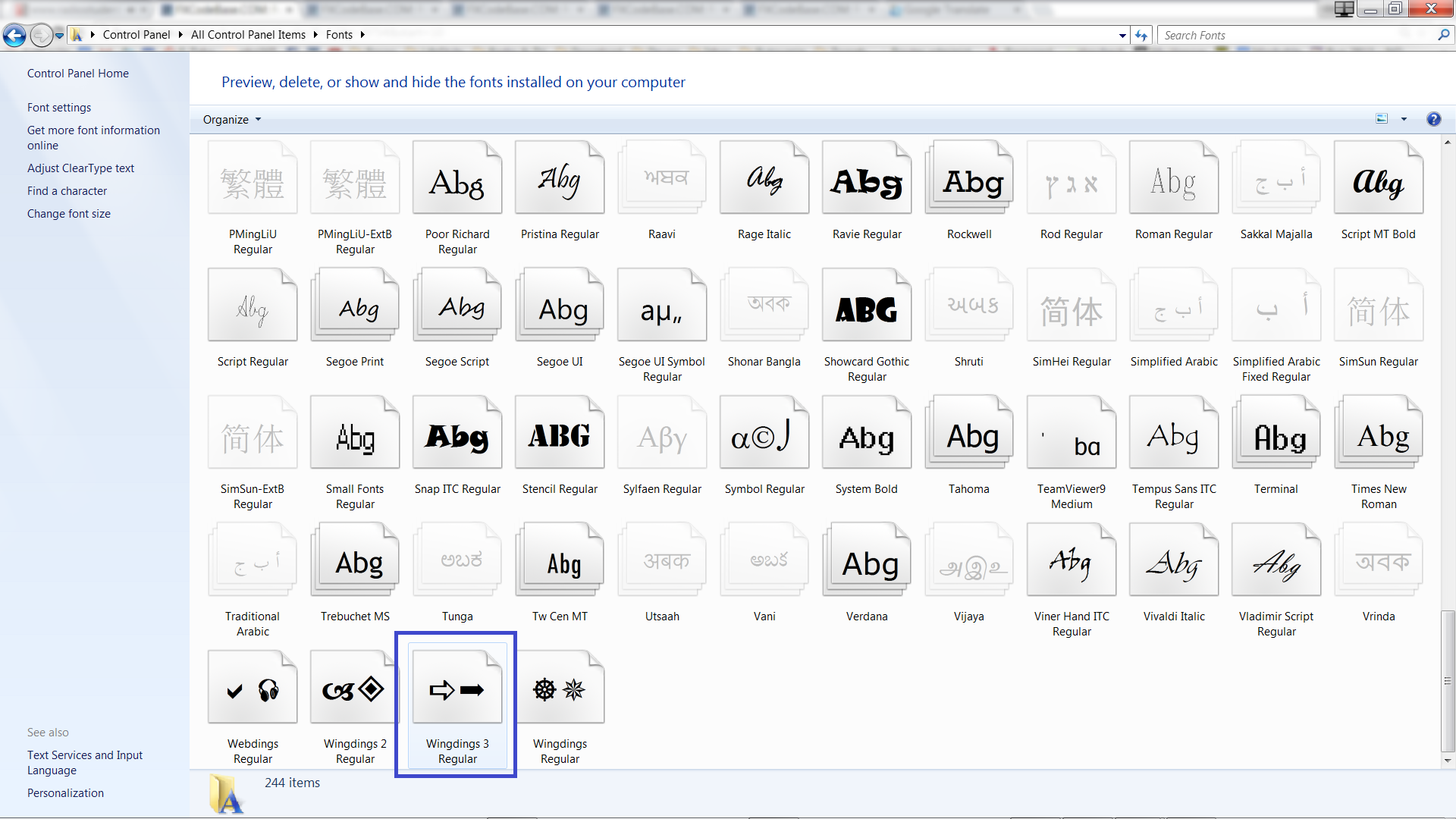The width and height of the screenshot is (1456, 819).
Task: Select the Script MT Bold font icon
Action: 1379,177
